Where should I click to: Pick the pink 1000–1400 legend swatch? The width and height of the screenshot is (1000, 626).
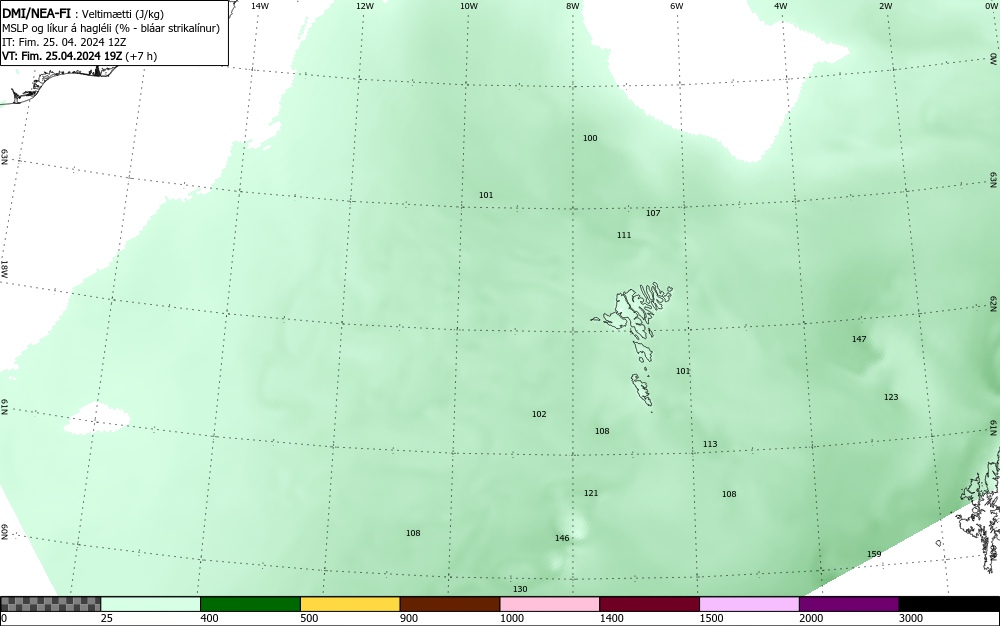[550, 604]
